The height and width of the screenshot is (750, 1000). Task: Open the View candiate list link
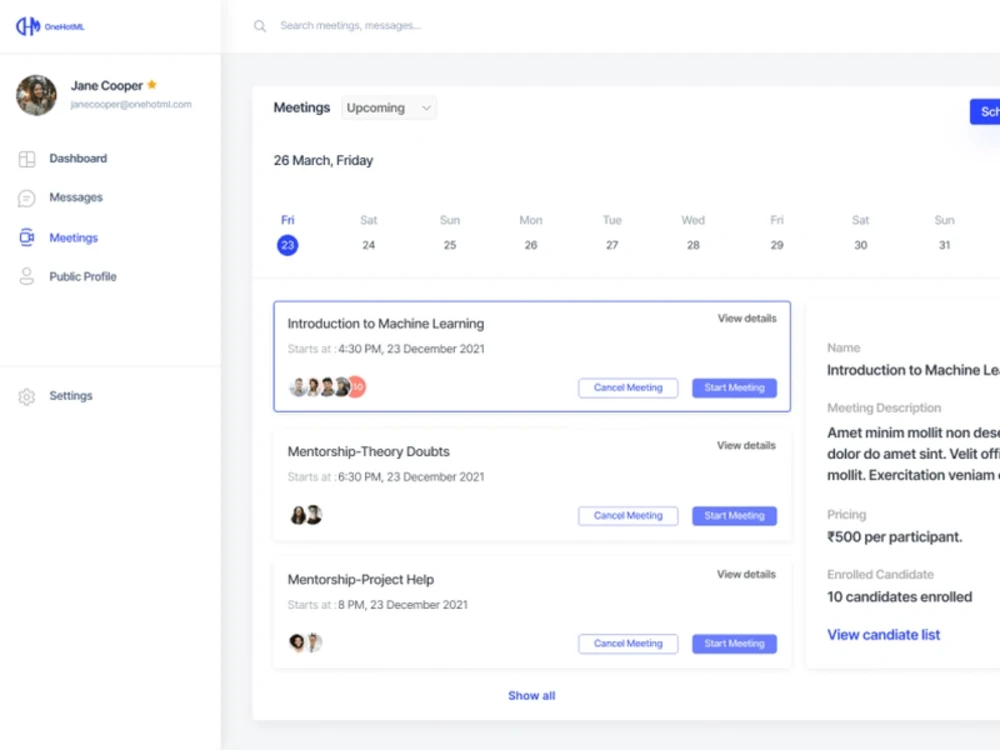click(x=883, y=635)
